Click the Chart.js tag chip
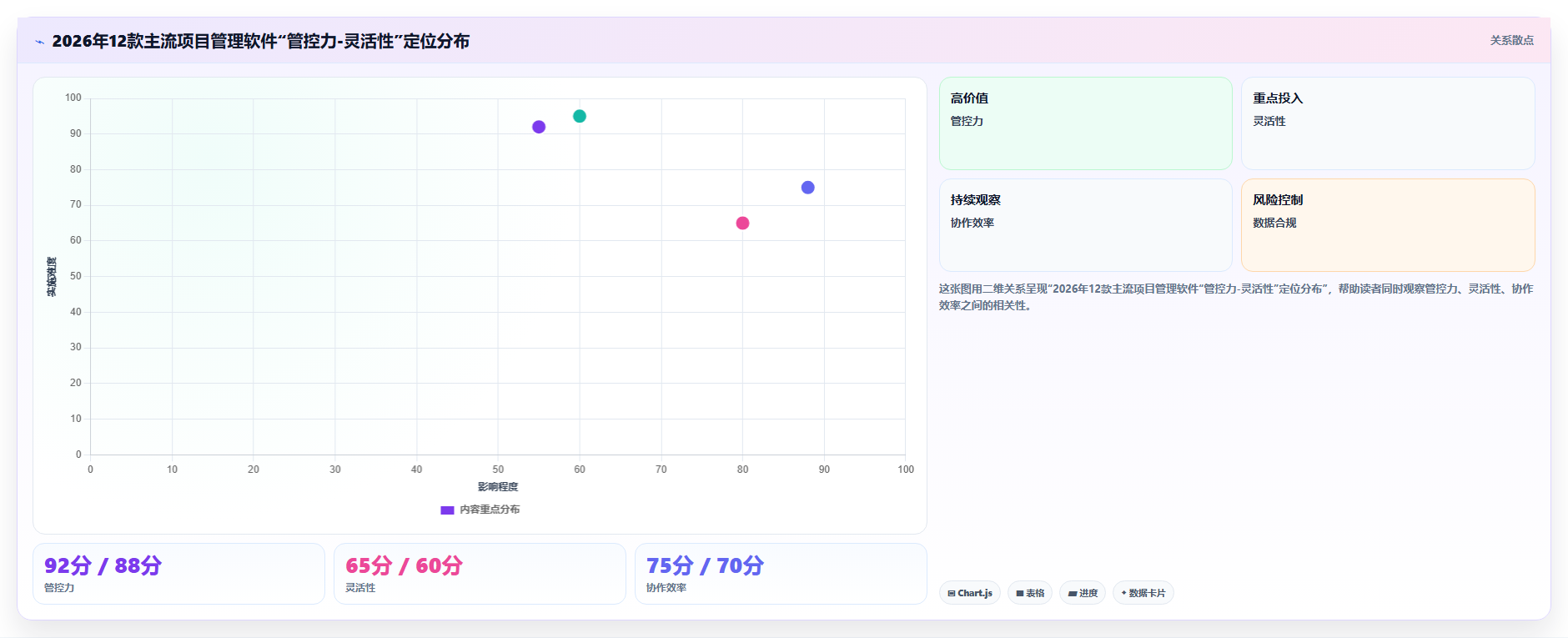The width and height of the screenshot is (1568, 638). [x=970, y=593]
